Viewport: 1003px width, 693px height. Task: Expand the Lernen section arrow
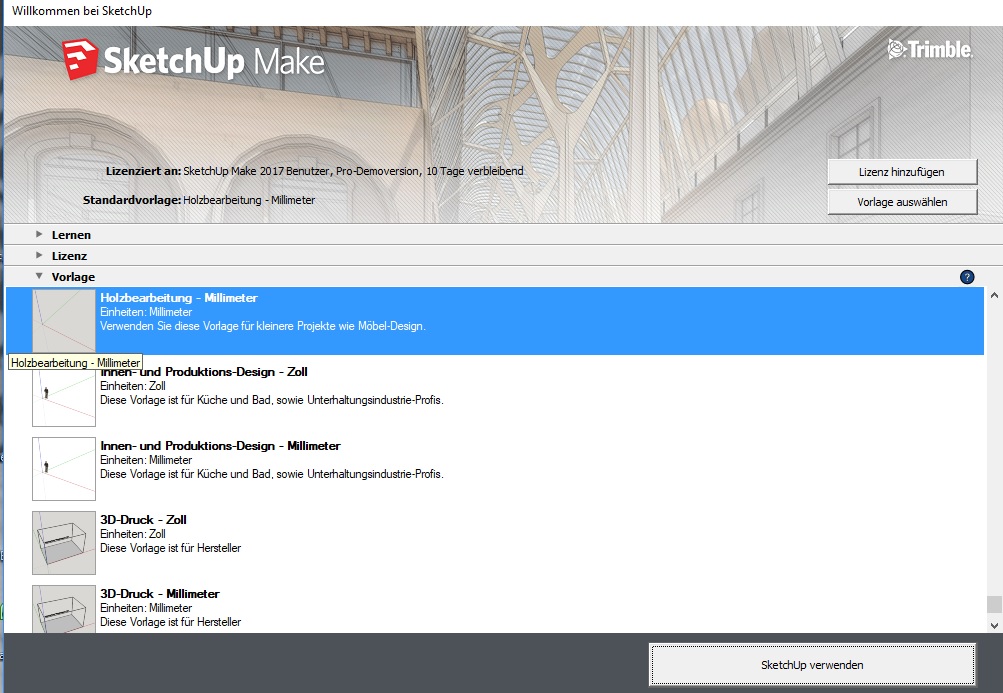(x=39, y=234)
